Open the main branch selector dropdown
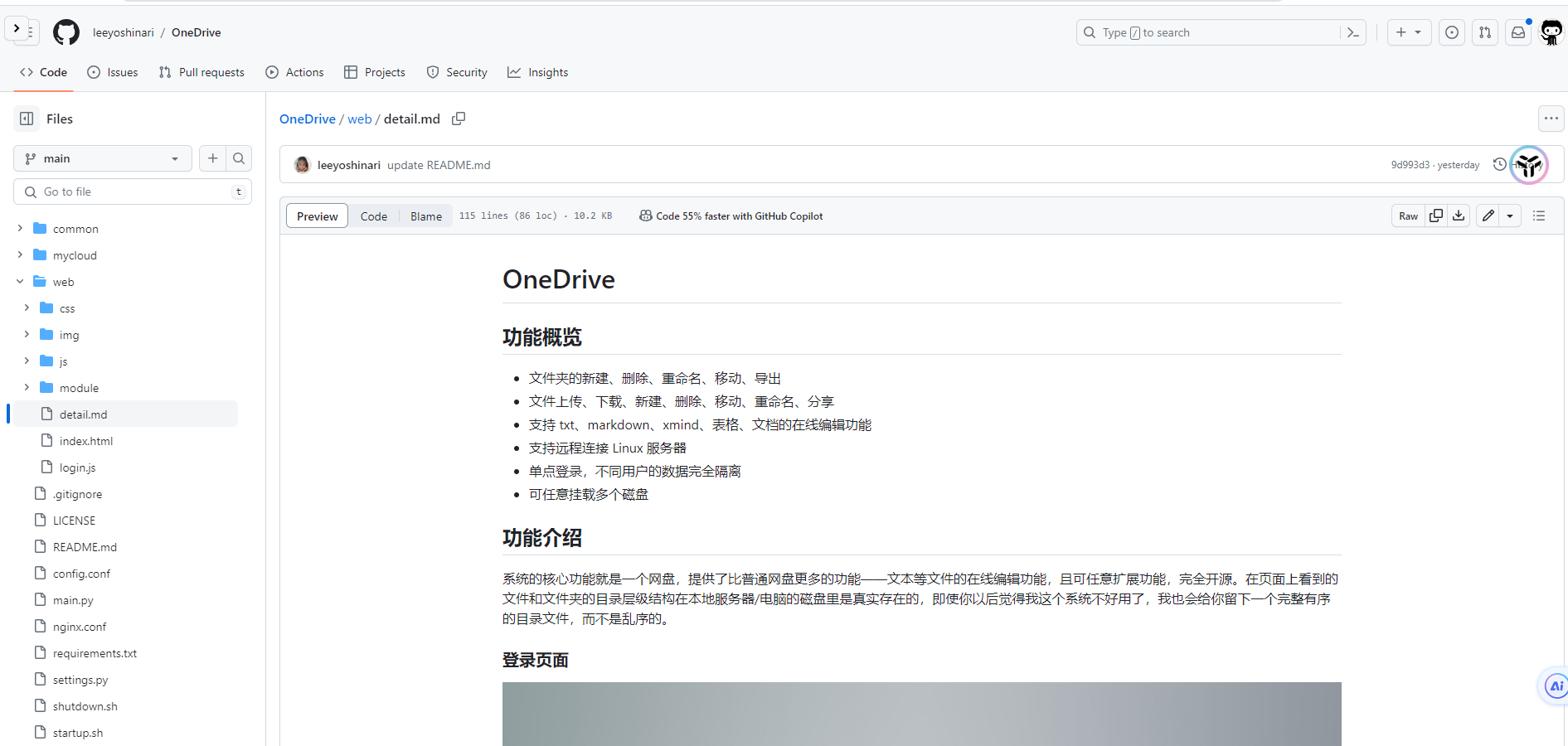The image size is (1568, 746). (x=103, y=158)
